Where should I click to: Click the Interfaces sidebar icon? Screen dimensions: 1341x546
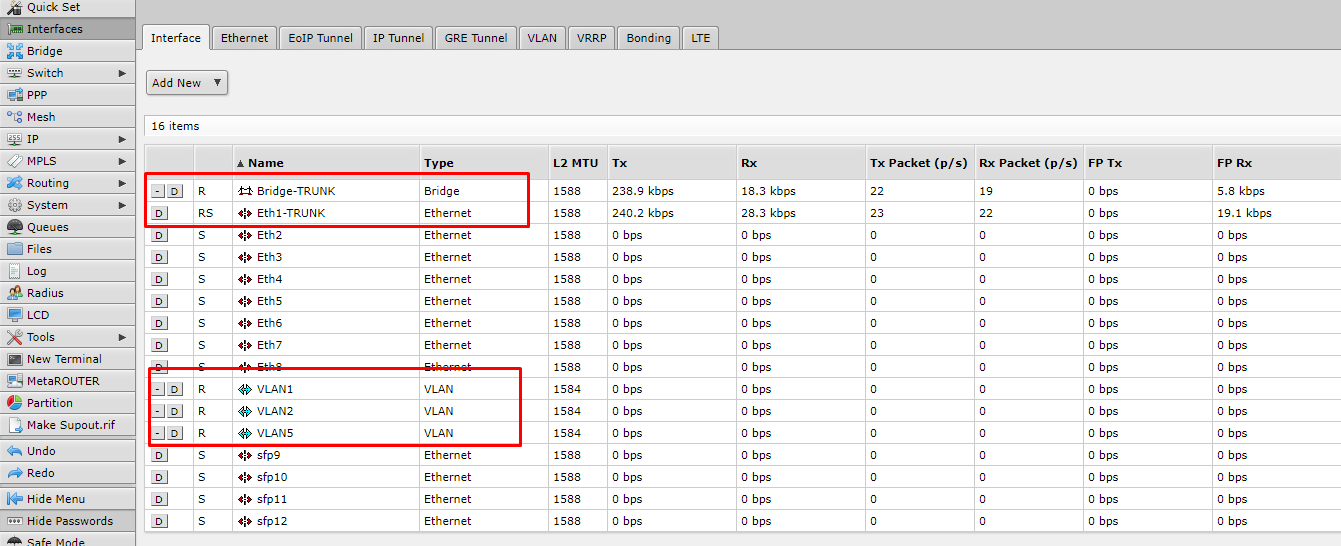(x=15, y=29)
